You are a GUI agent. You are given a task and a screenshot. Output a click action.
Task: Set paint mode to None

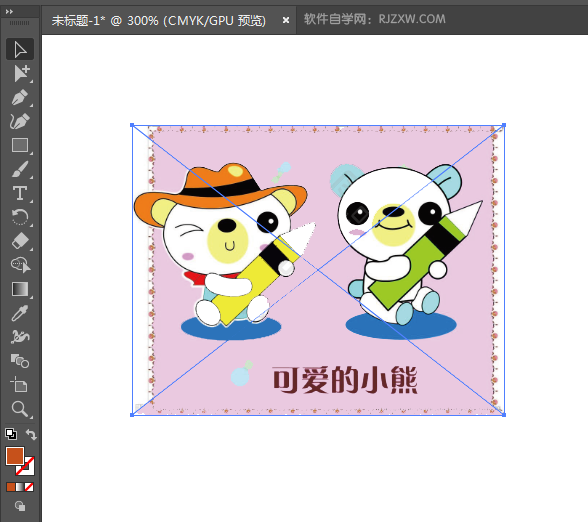(x=29, y=487)
